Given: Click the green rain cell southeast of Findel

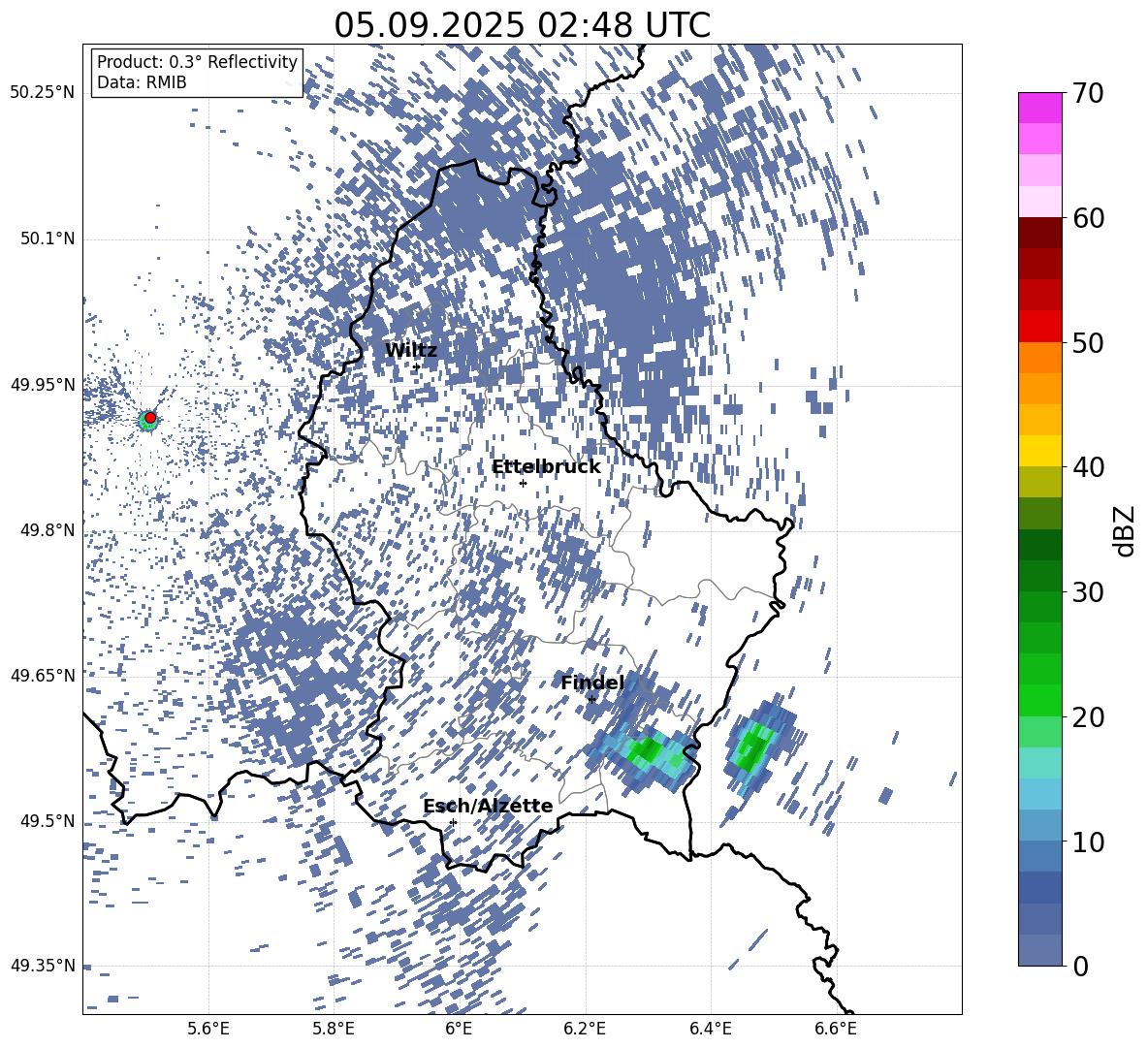Looking at the screenshot, I should click(647, 751).
